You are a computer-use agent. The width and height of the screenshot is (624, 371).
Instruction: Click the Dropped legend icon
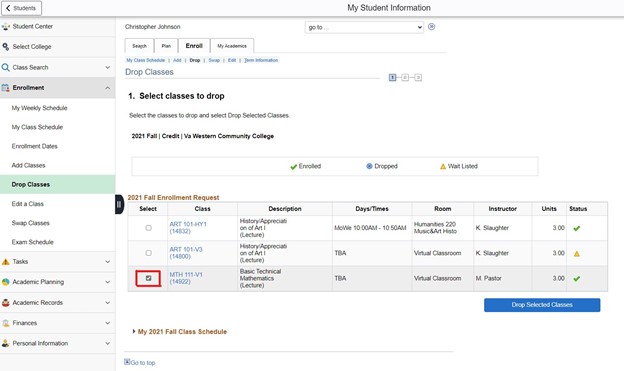point(369,166)
